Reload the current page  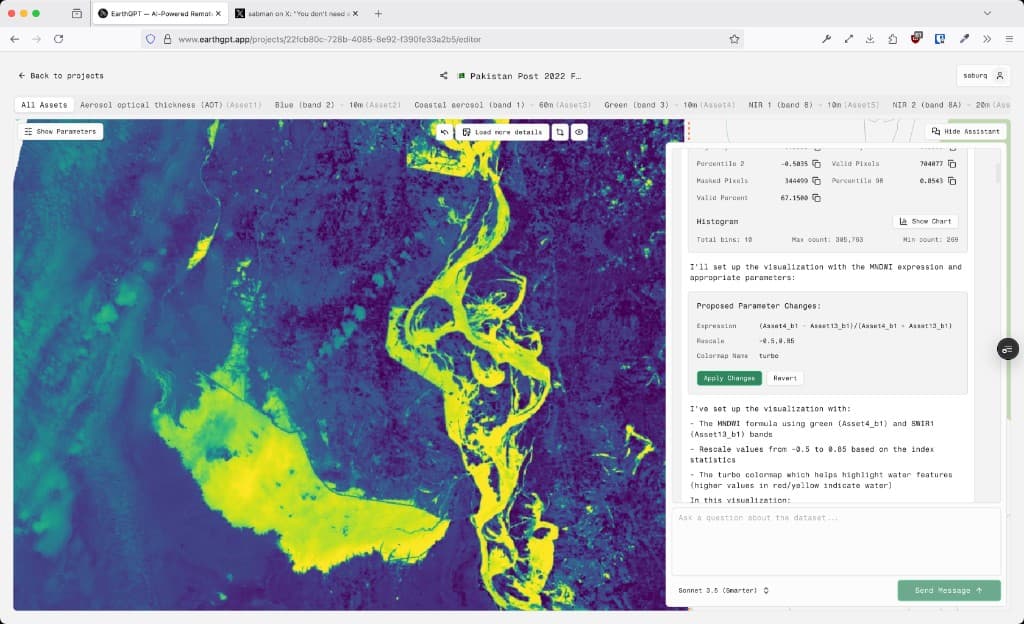59,39
